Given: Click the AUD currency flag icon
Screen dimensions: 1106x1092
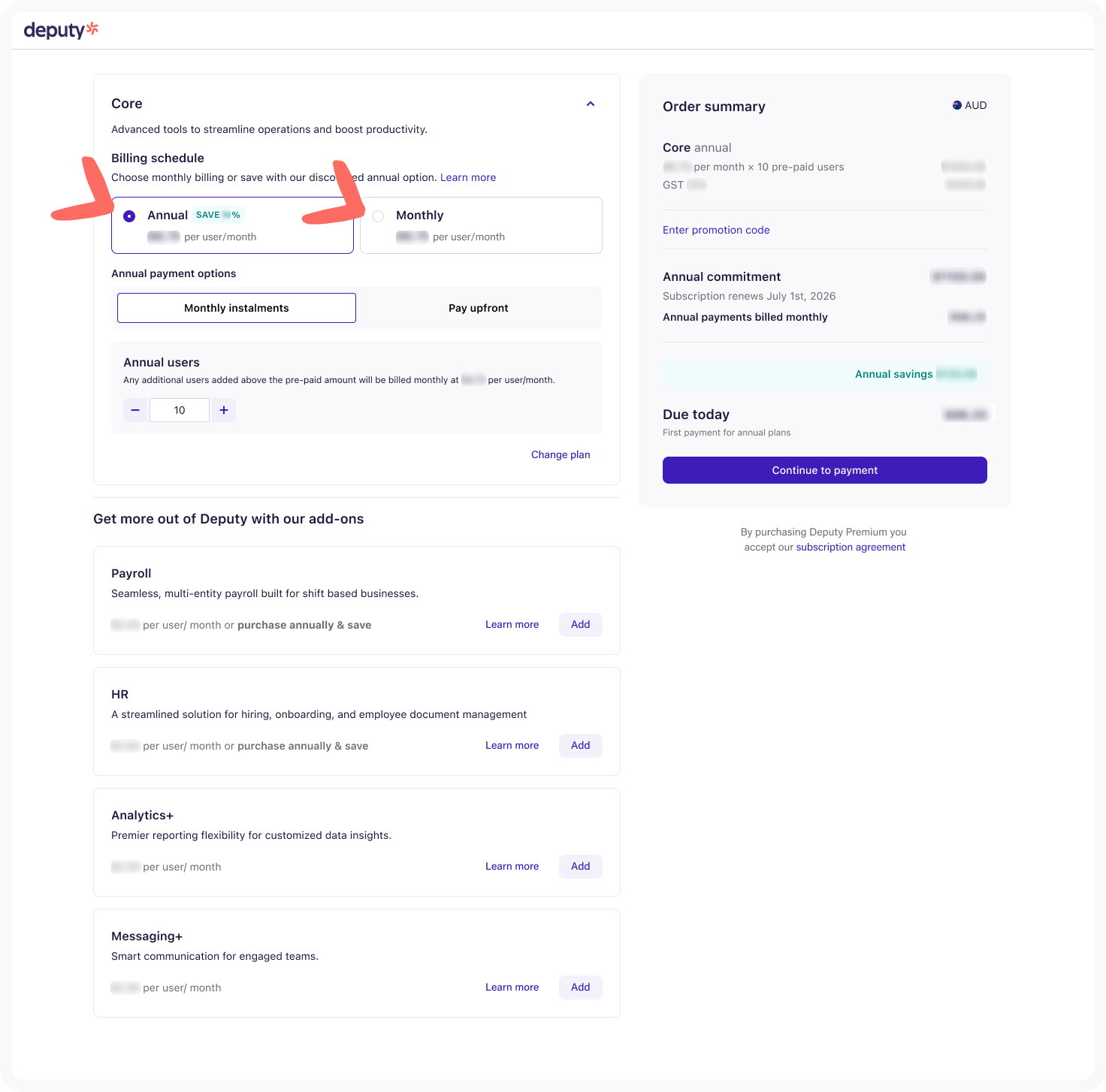Looking at the screenshot, I should pyautogui.click(x=957, y=105).
